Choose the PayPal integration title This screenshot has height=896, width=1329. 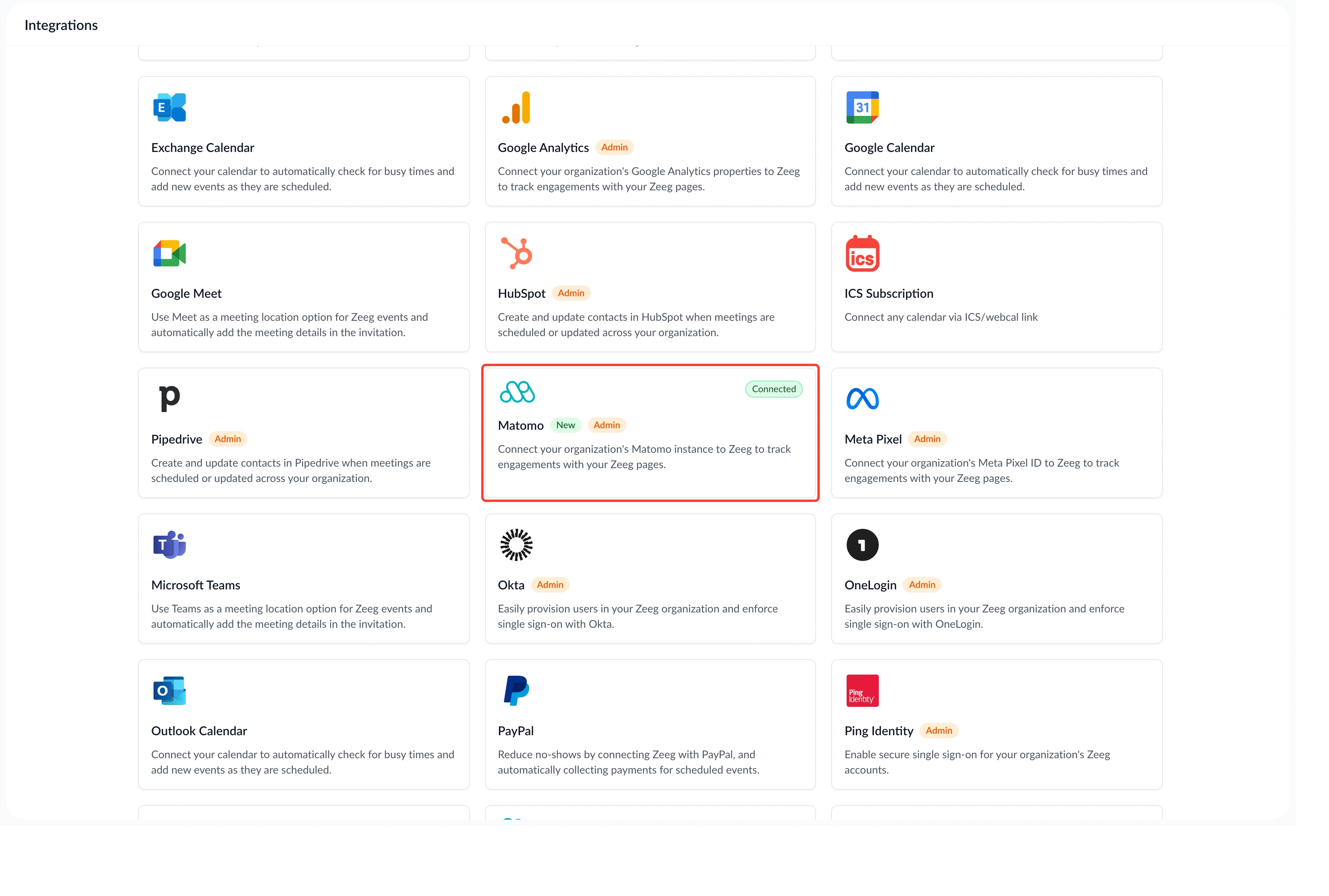(x=515, y=730)
